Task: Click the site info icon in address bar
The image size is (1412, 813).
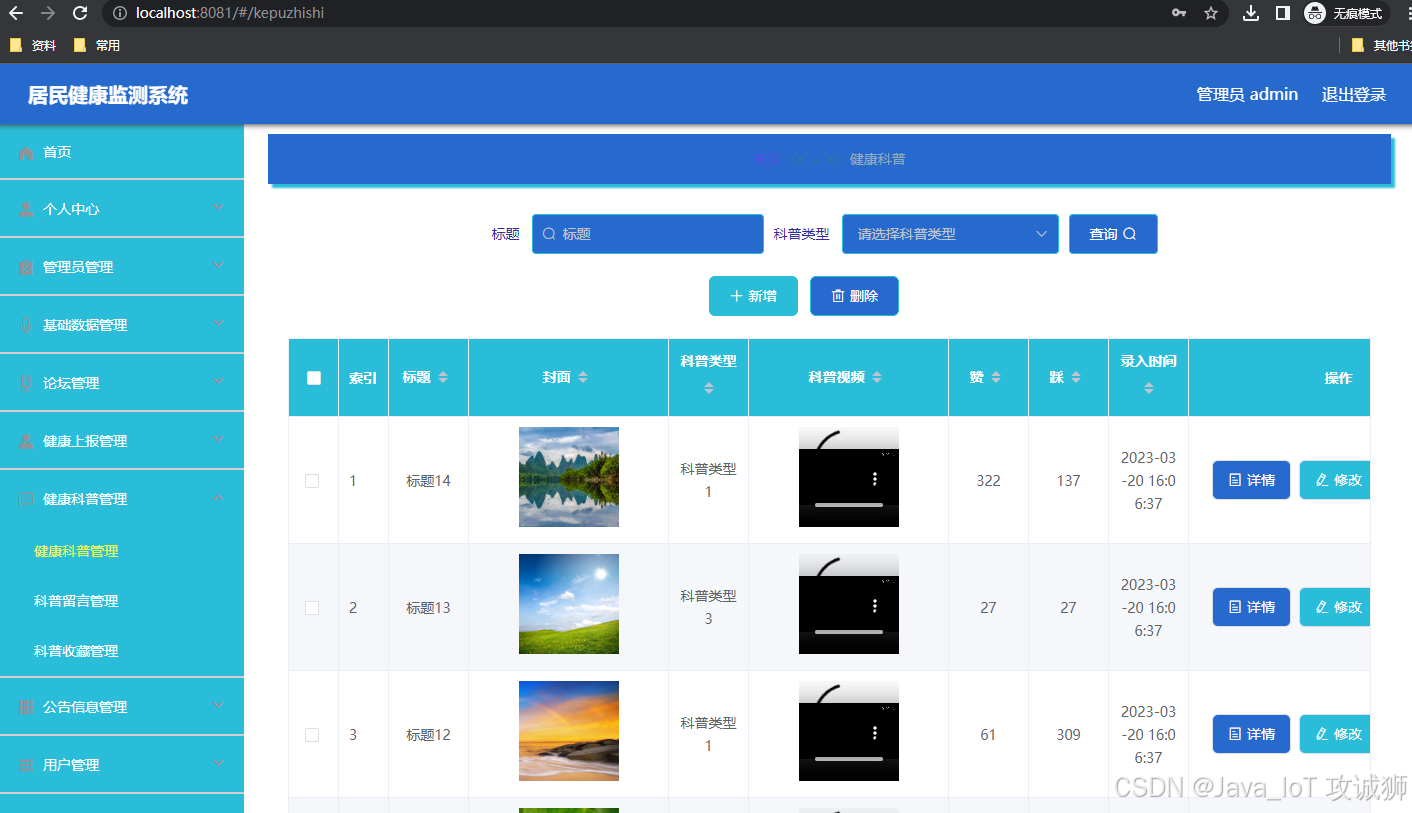Action: coord(119,13)
